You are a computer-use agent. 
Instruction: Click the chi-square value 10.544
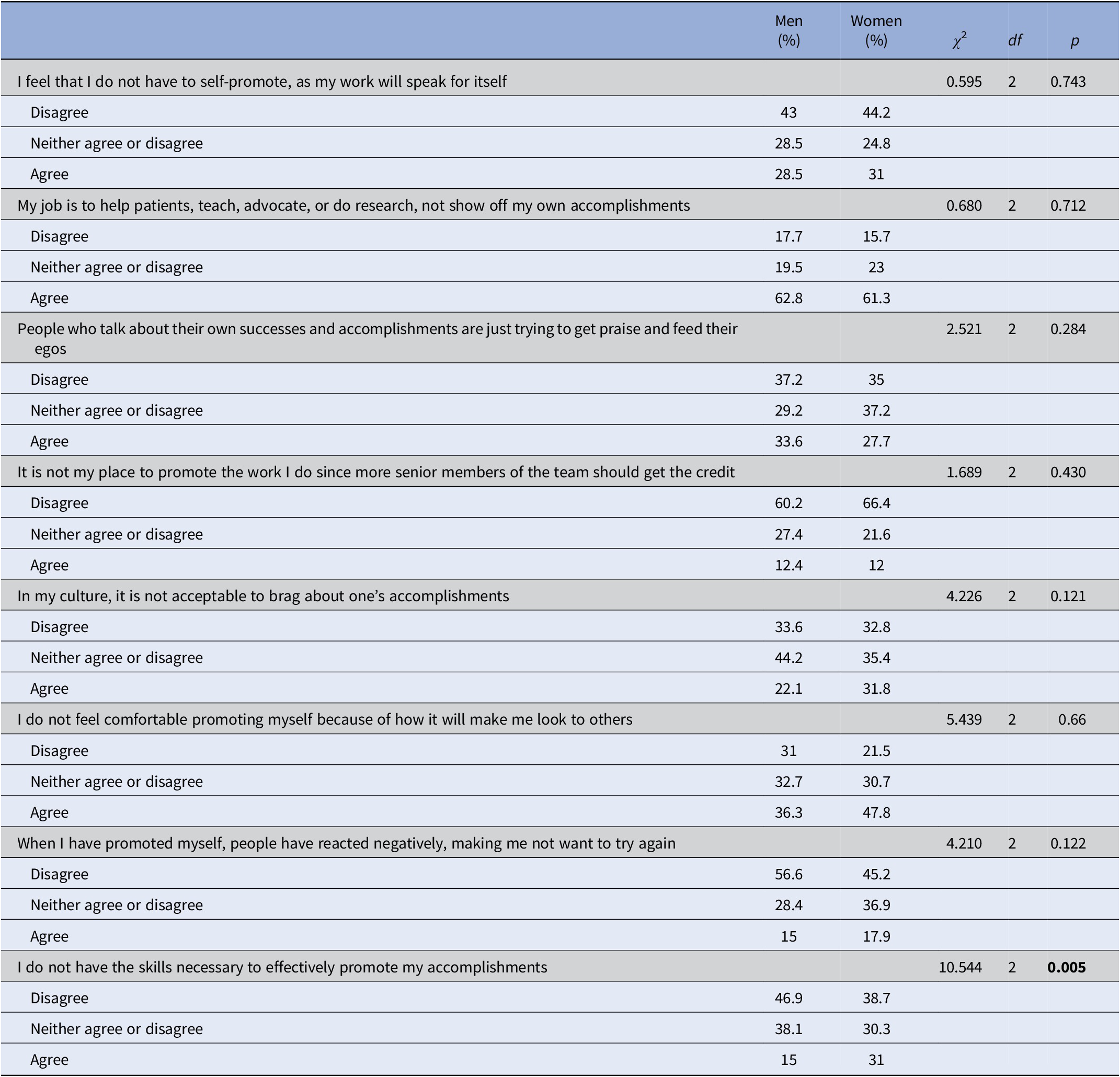point(960,967)
